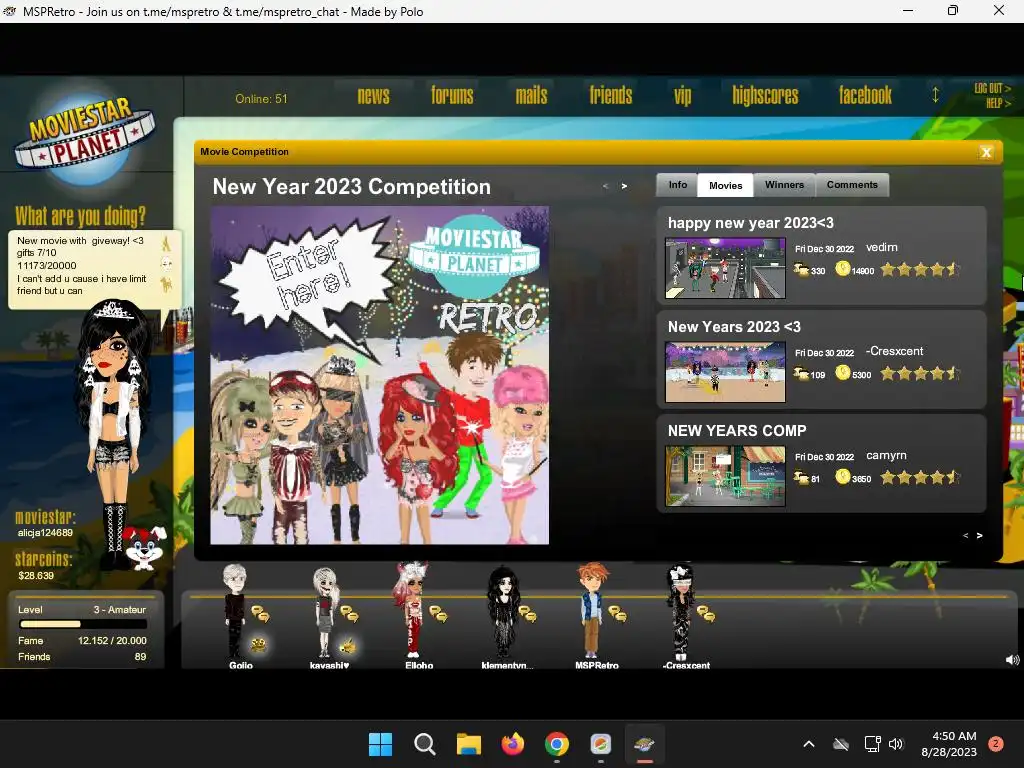The width and height of the screenshot is (1024, 768).
Task: Open 'New Years 2023 <3' movie thumbnail
Action: tap(725, 372)
